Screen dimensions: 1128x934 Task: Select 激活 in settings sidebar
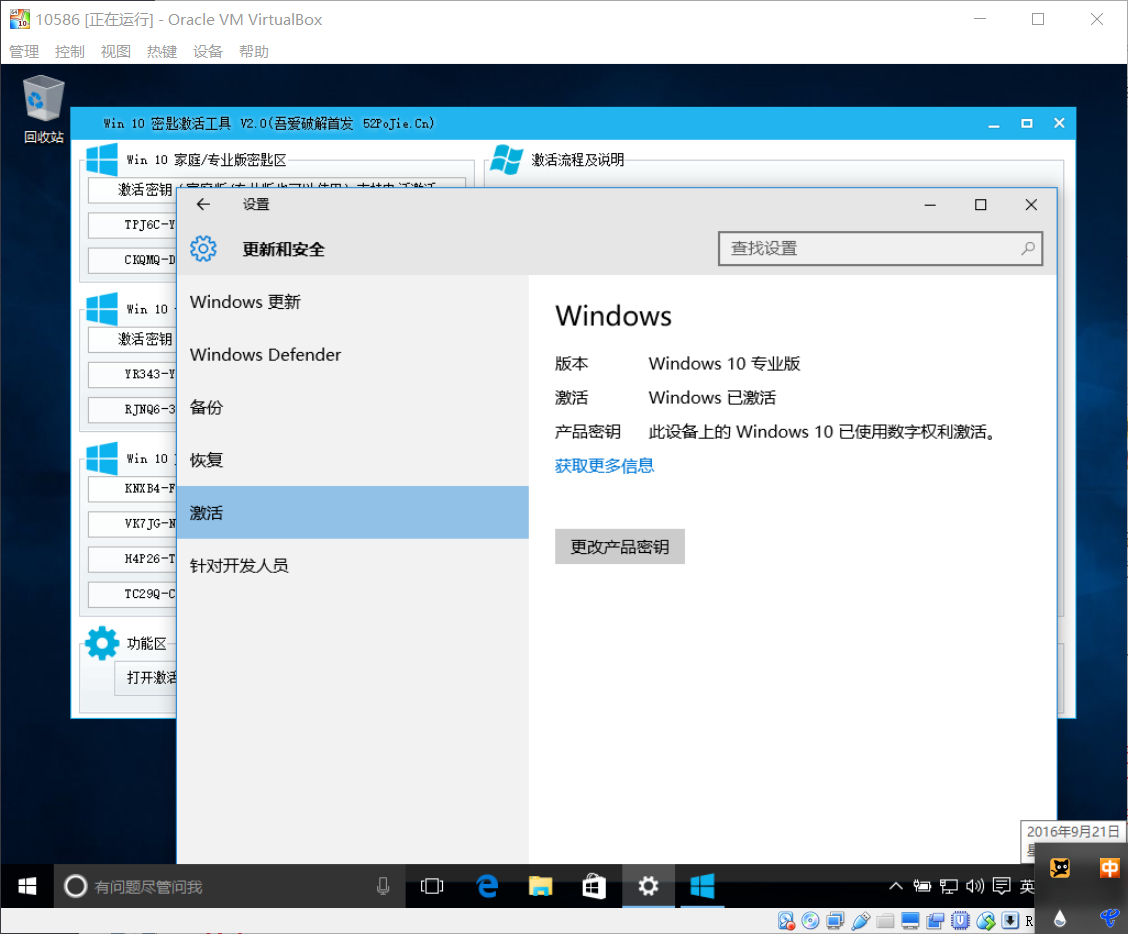click(352, 512)
